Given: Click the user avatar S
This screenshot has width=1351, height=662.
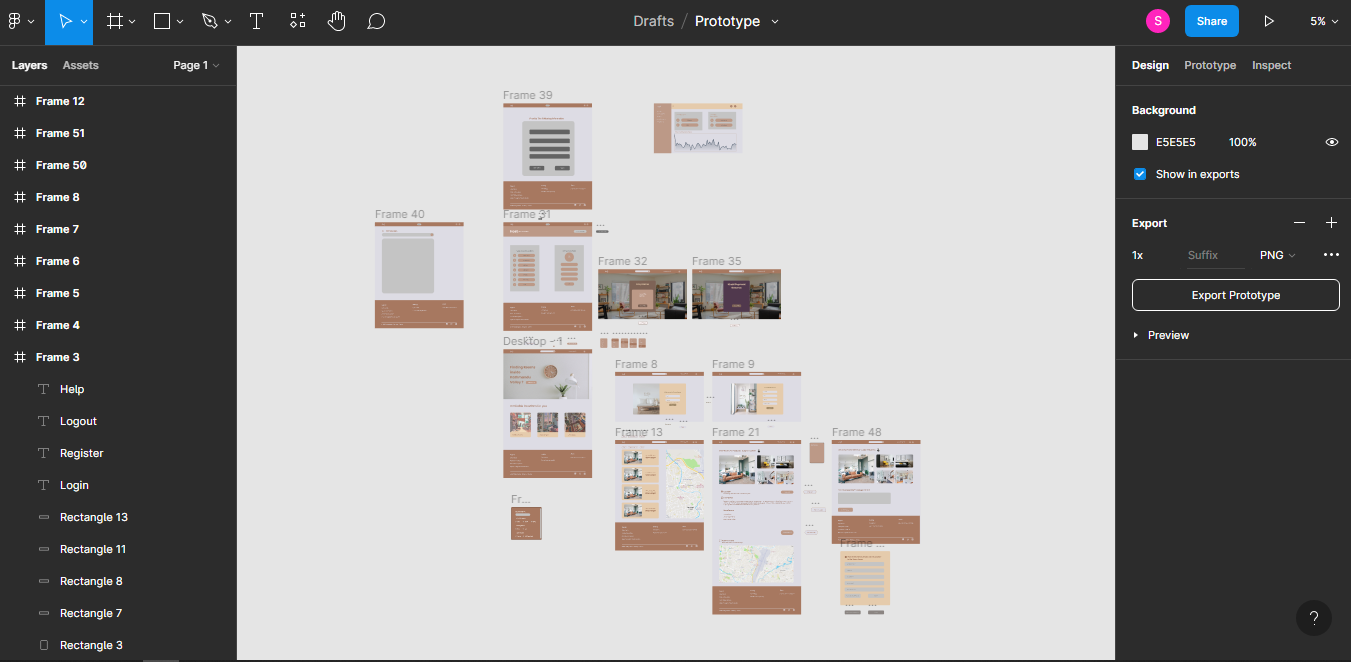Looking at the screenshot, I should [1158, 21].
